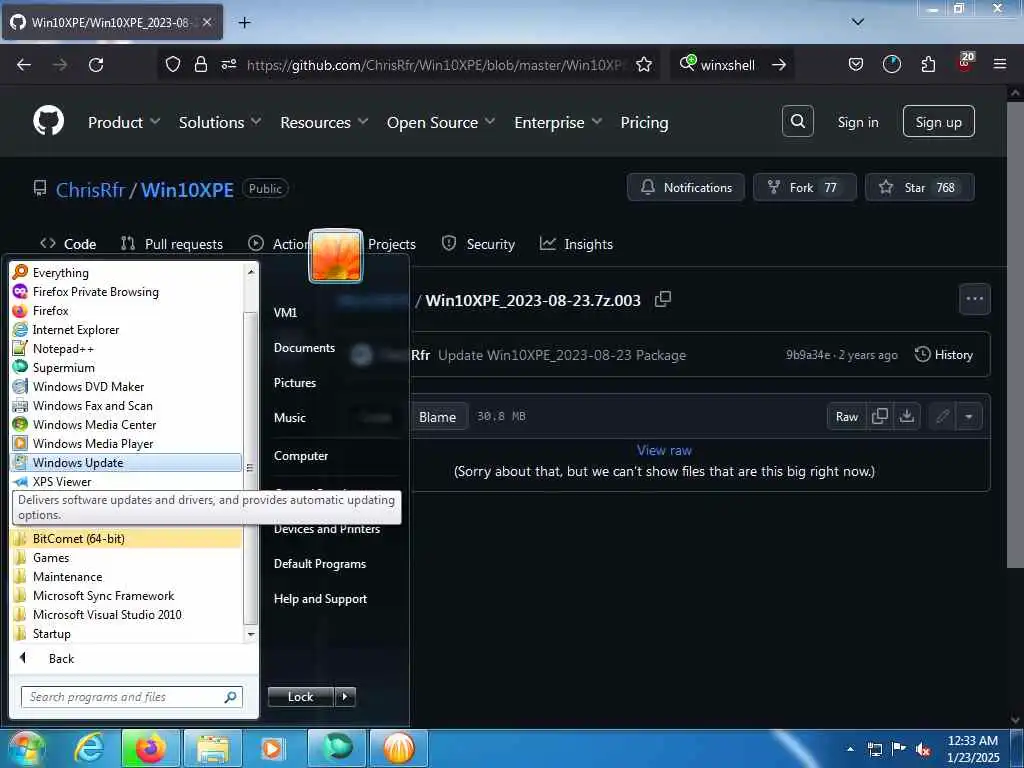Click the Notifications button
This screenshot has width=1024, height=768.
[685, 187]
